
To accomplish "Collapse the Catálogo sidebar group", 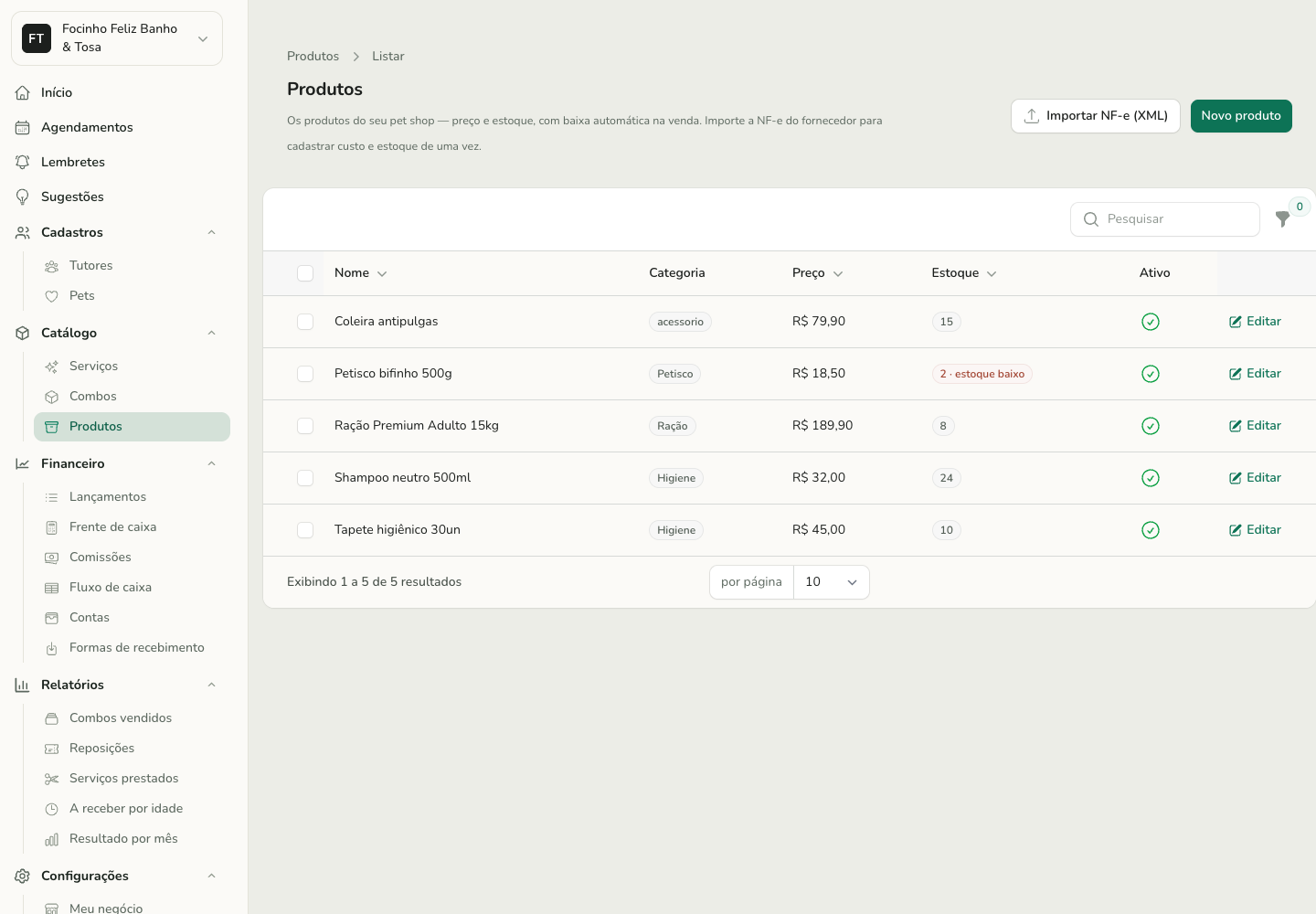I will [x=211, y=333].
